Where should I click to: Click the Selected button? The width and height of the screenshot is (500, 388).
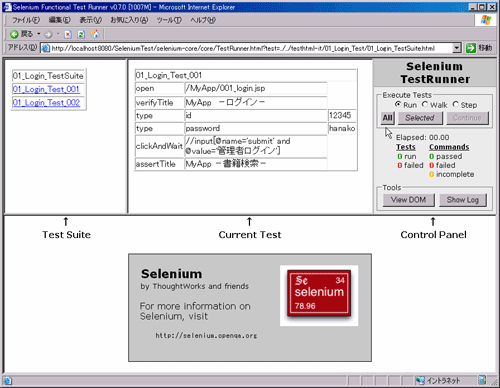[420, 118]
